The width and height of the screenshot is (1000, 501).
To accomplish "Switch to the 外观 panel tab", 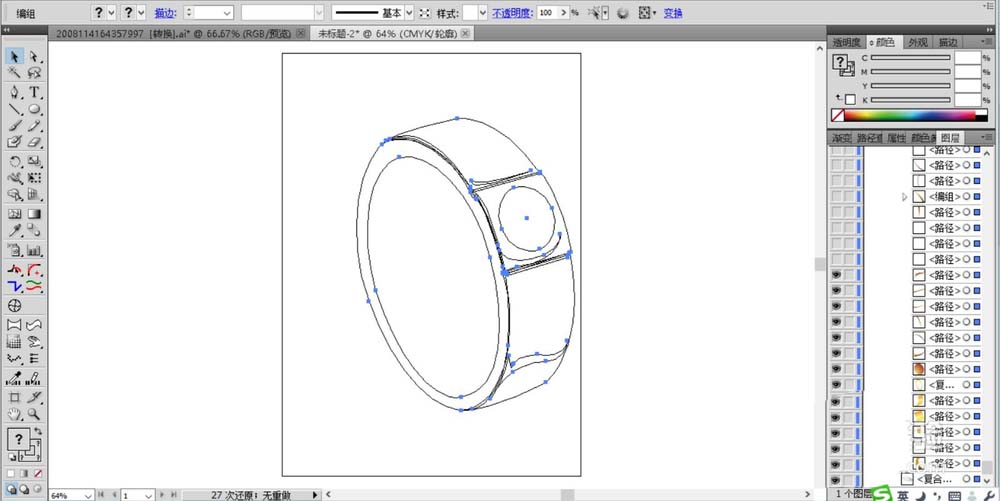I will 918,42.
